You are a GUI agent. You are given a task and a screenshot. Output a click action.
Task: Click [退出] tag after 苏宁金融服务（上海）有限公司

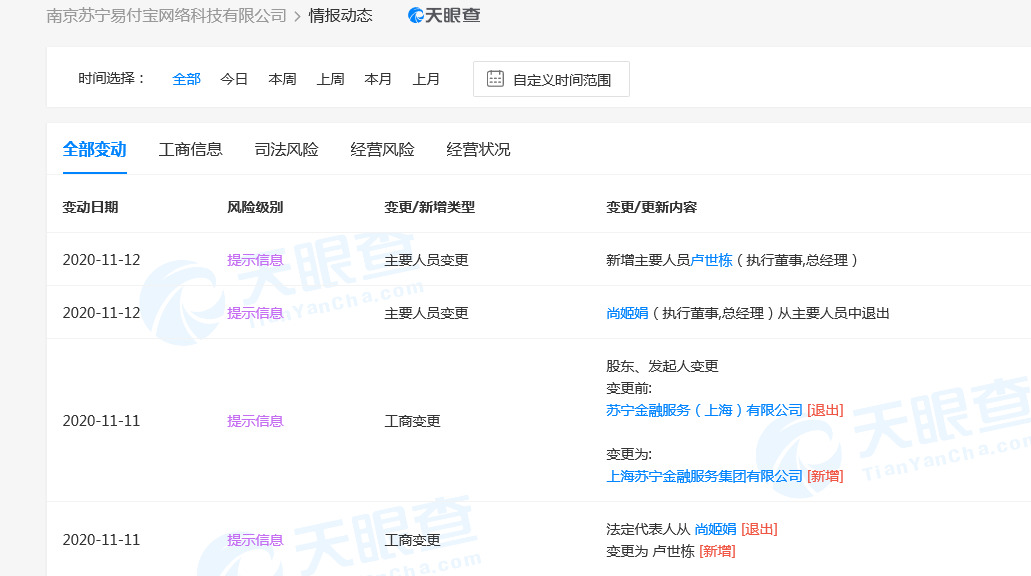[825, 410]
